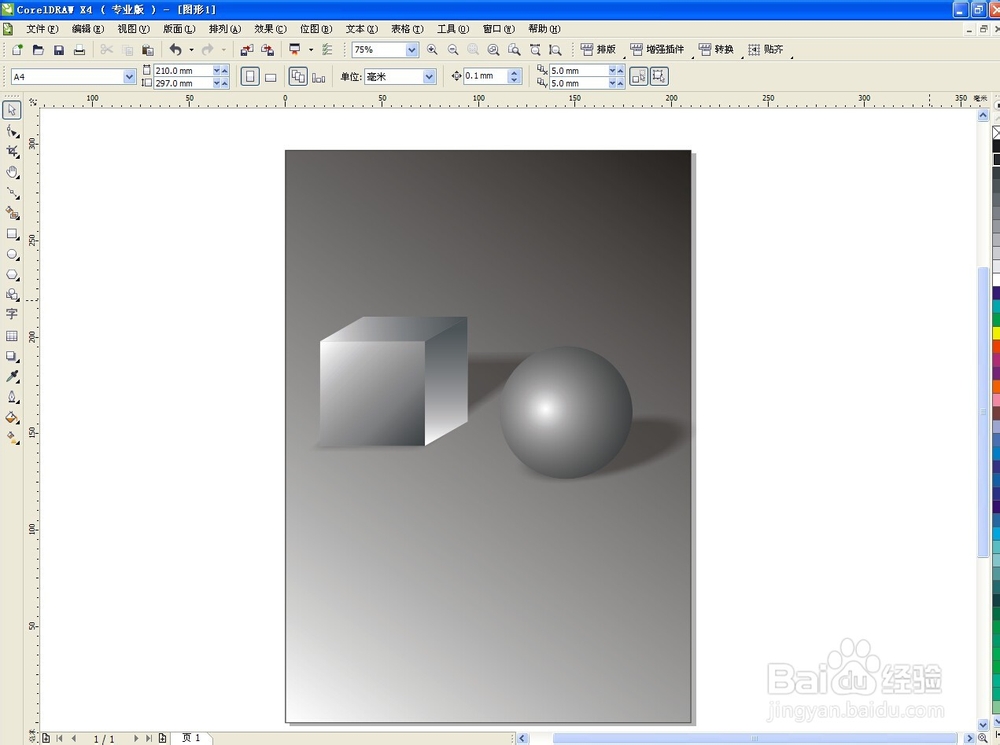Select the Interactive Drop Shadow tool
Screen dimensions: 1000x745
(x=12, y=356)
